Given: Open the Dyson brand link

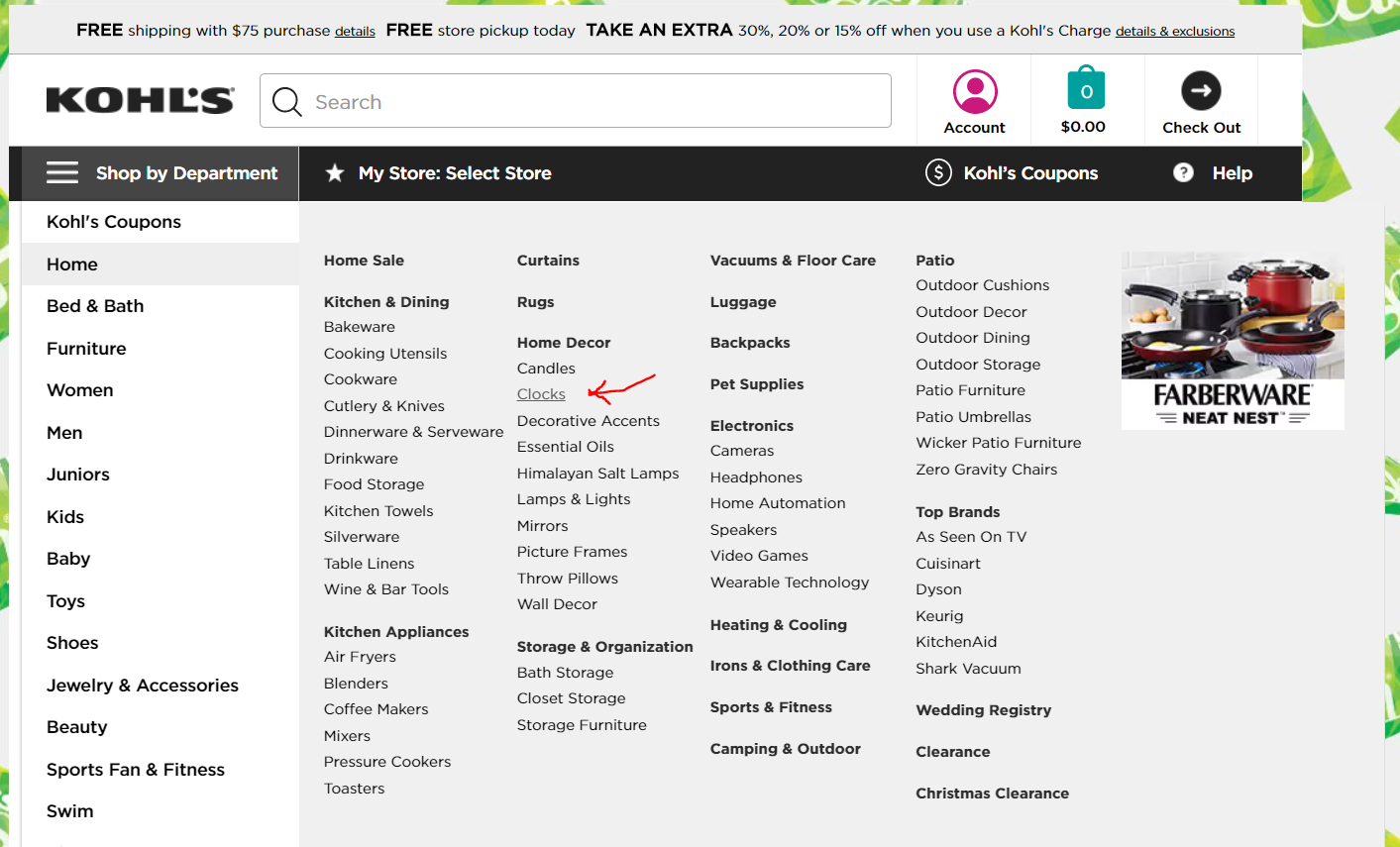Looking at the screenshot, I should pyautogui.click(x=939, y=589).
